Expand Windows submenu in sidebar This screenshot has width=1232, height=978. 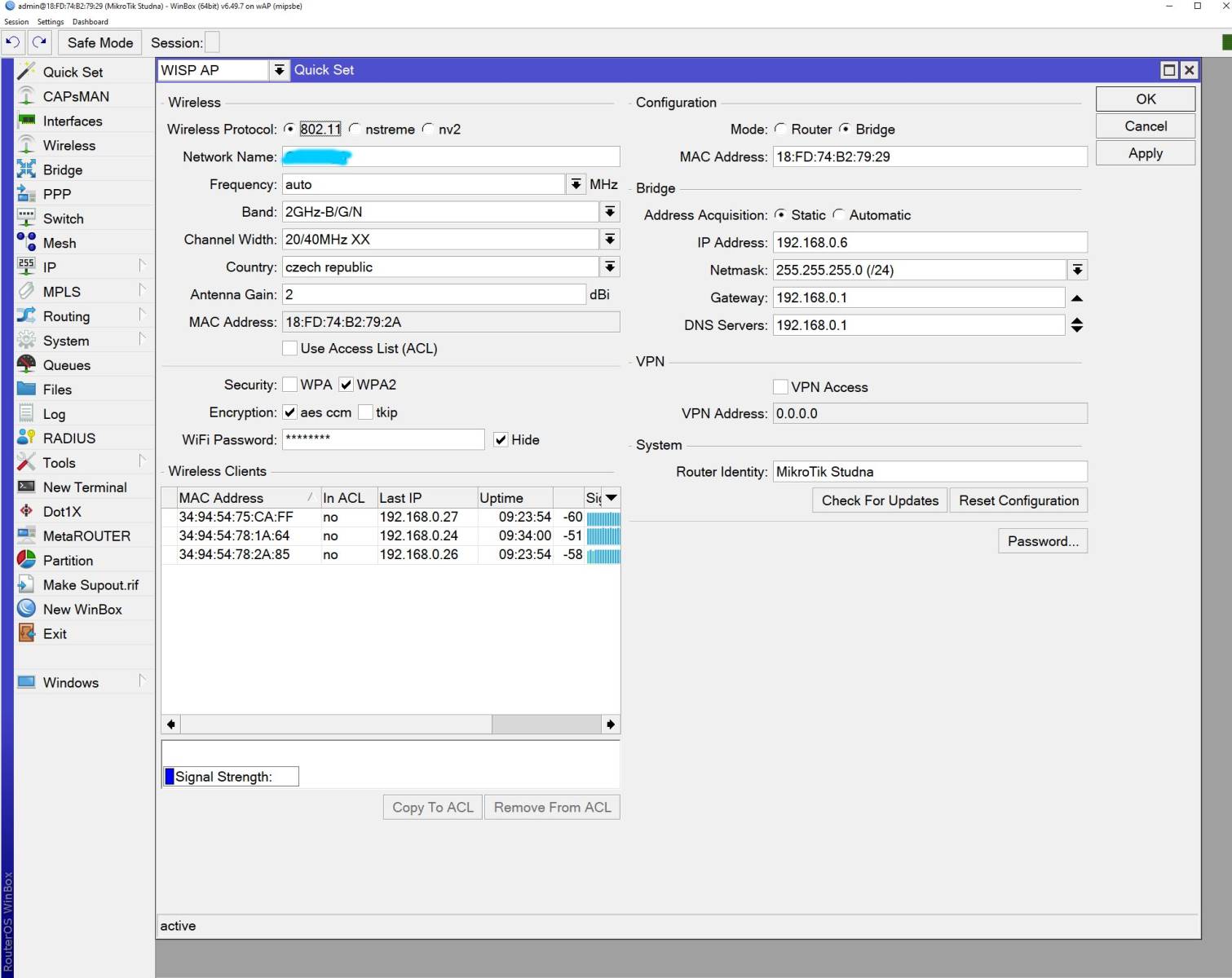pyautogui.click(x=142, y=681)
